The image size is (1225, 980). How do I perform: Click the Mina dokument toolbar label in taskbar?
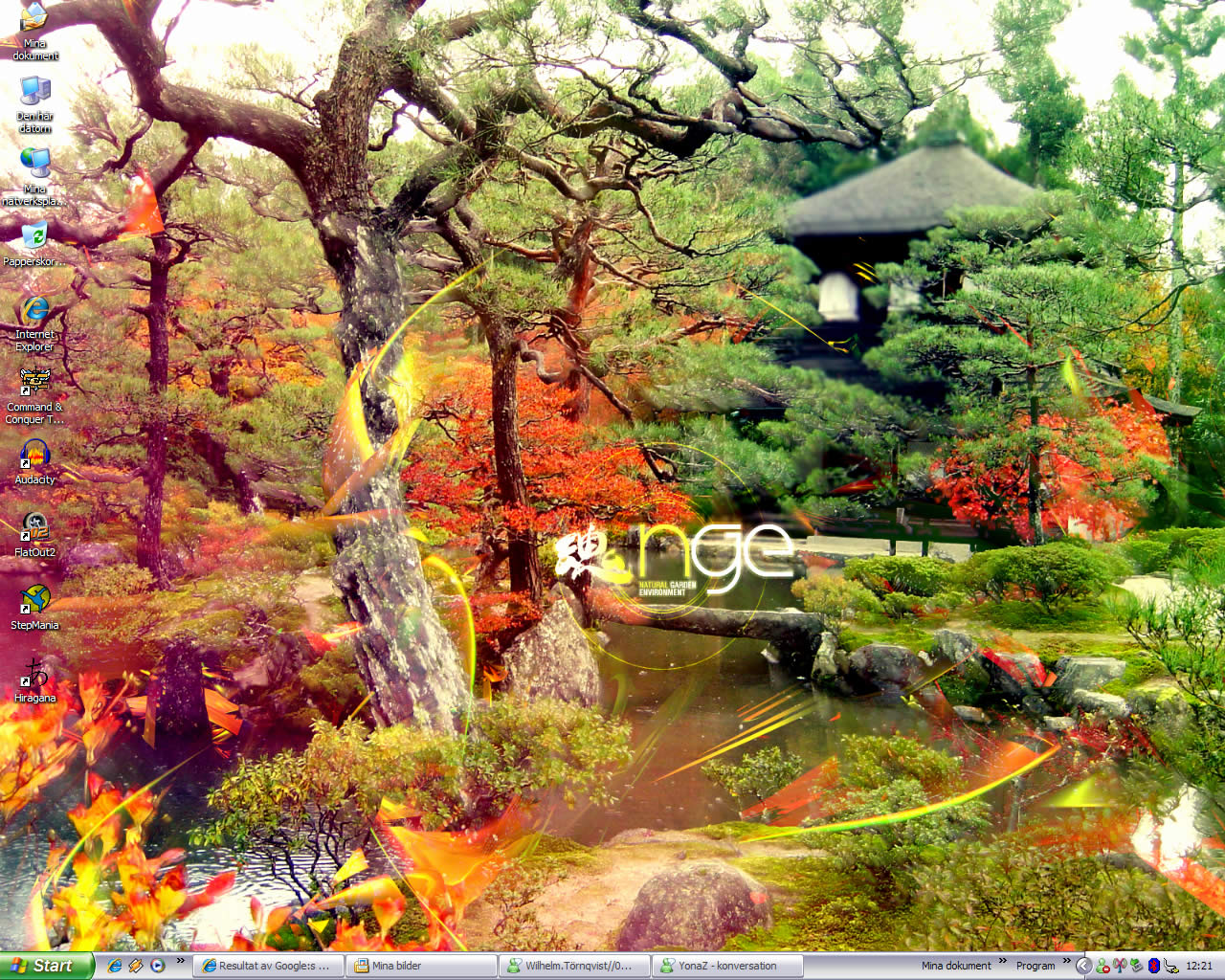pyautogui.click(x=956, y=966)
